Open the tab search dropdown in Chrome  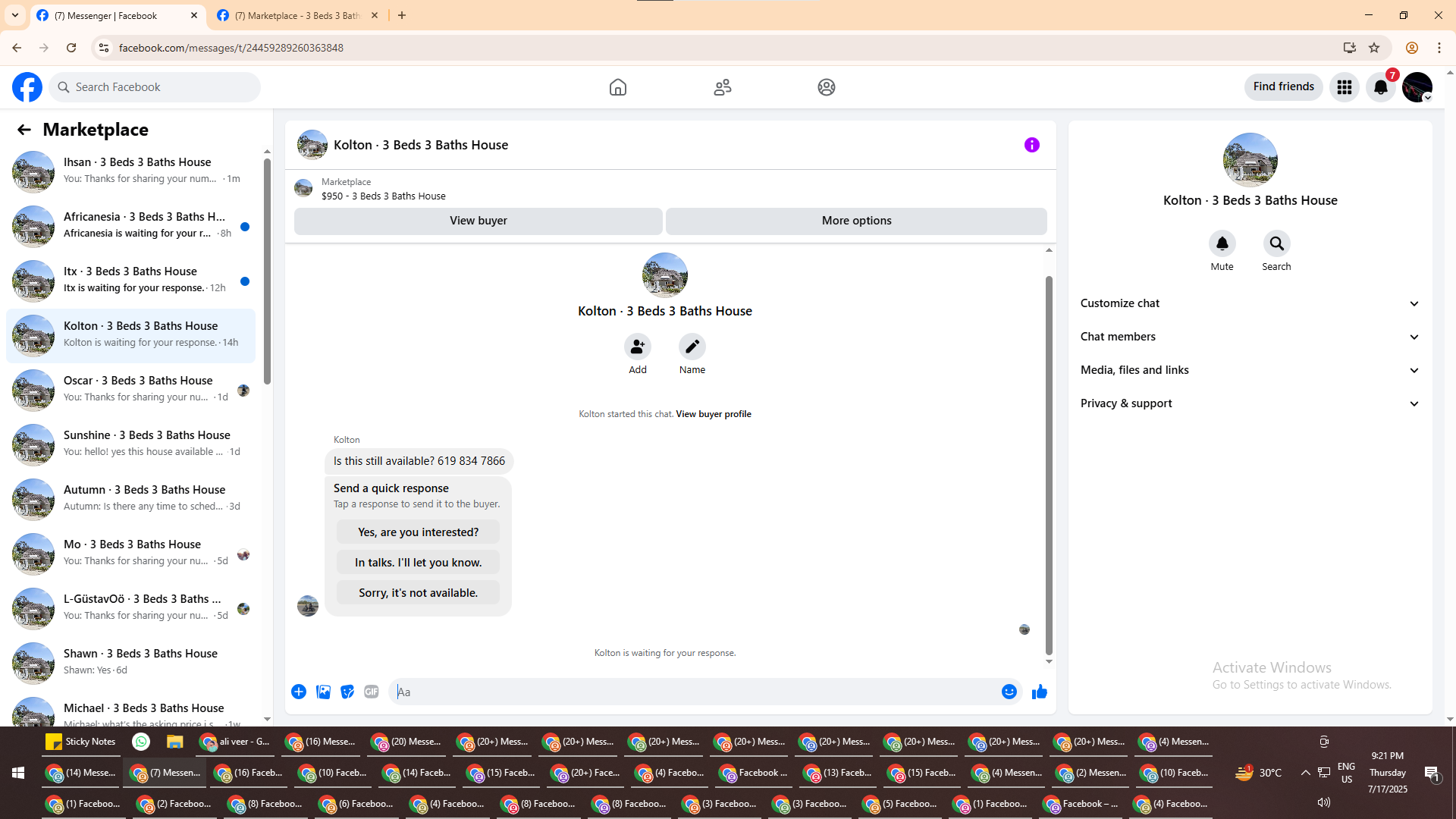point(15,15)
